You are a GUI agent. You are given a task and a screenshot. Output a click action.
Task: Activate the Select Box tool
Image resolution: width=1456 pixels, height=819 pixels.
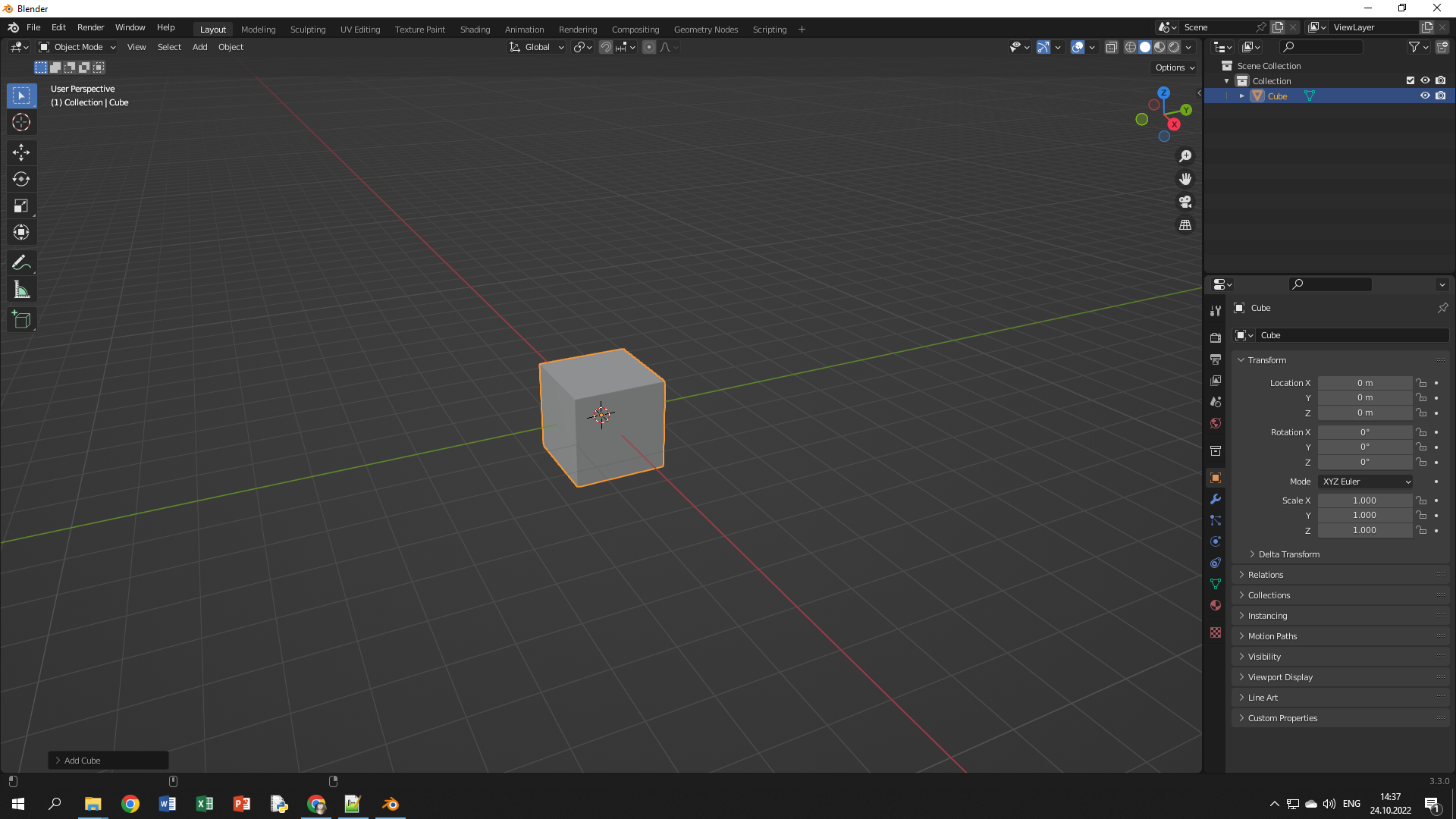click(x=21, y=96)
